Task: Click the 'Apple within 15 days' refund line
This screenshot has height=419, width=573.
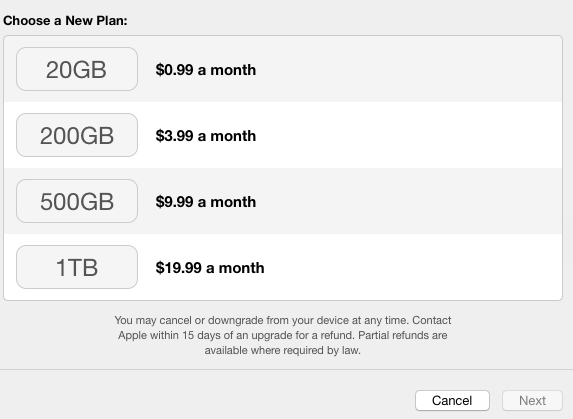Action: tap(282, 335)
